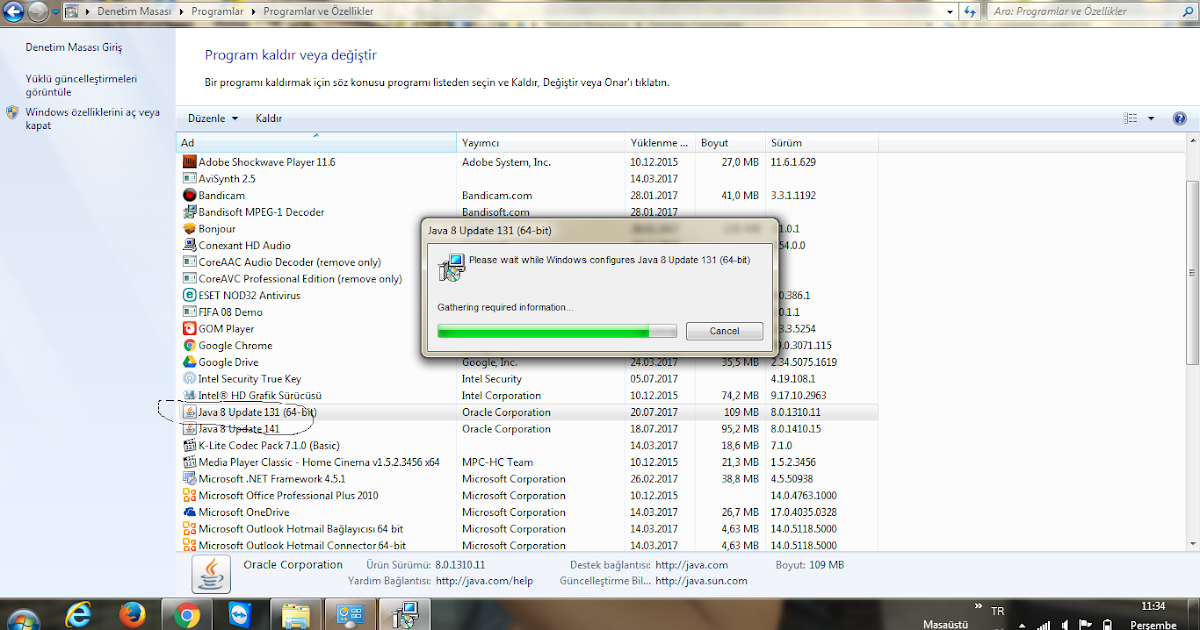Sort by the Yayımcı column header

(x=541, y=143)
